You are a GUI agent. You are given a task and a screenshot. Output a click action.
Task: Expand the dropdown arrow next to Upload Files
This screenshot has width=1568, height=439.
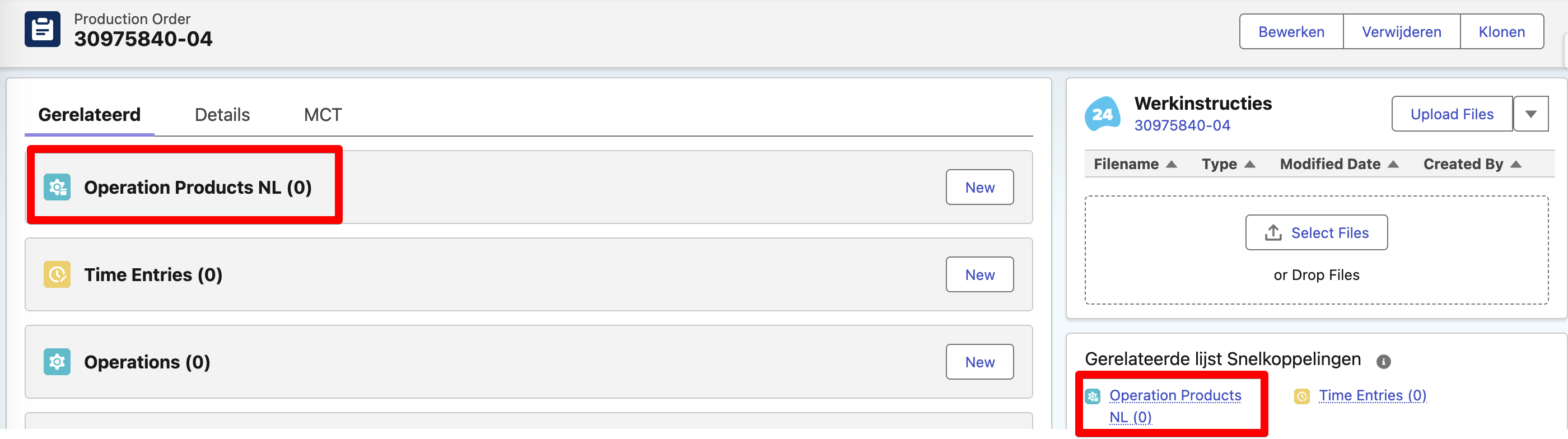(1530, 114)
